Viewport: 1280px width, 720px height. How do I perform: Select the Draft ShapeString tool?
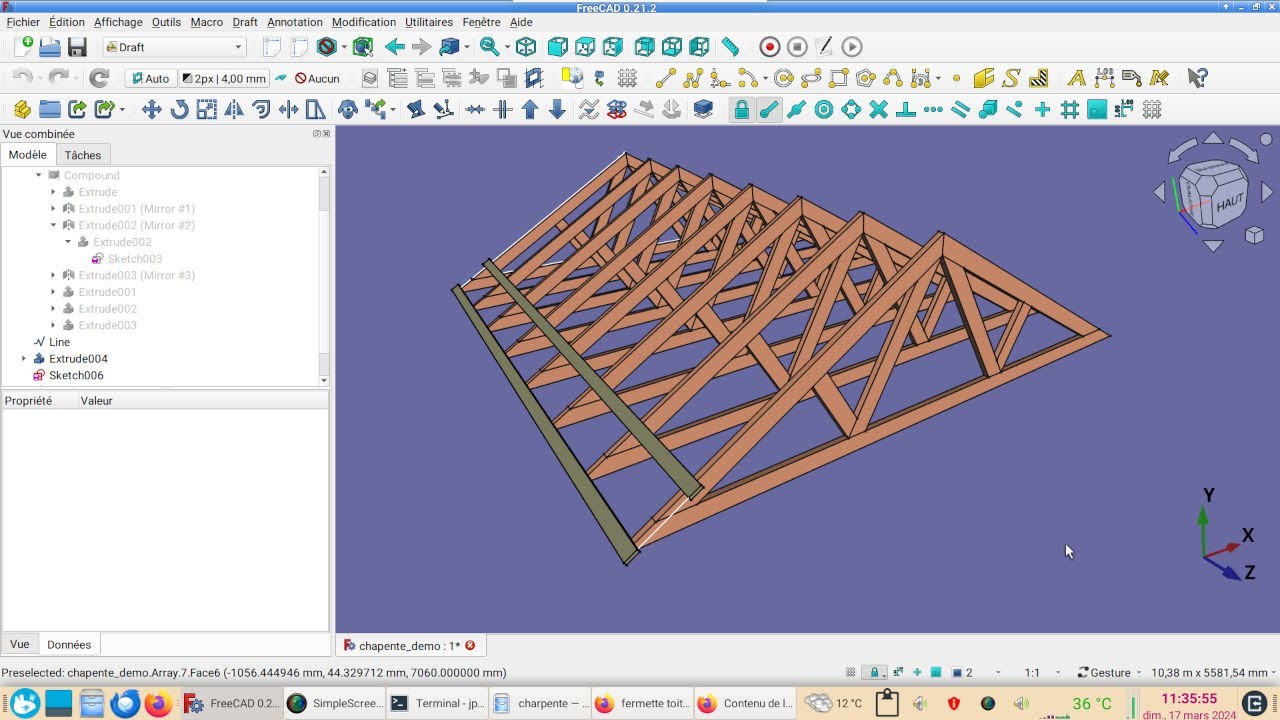point(1011,78)
